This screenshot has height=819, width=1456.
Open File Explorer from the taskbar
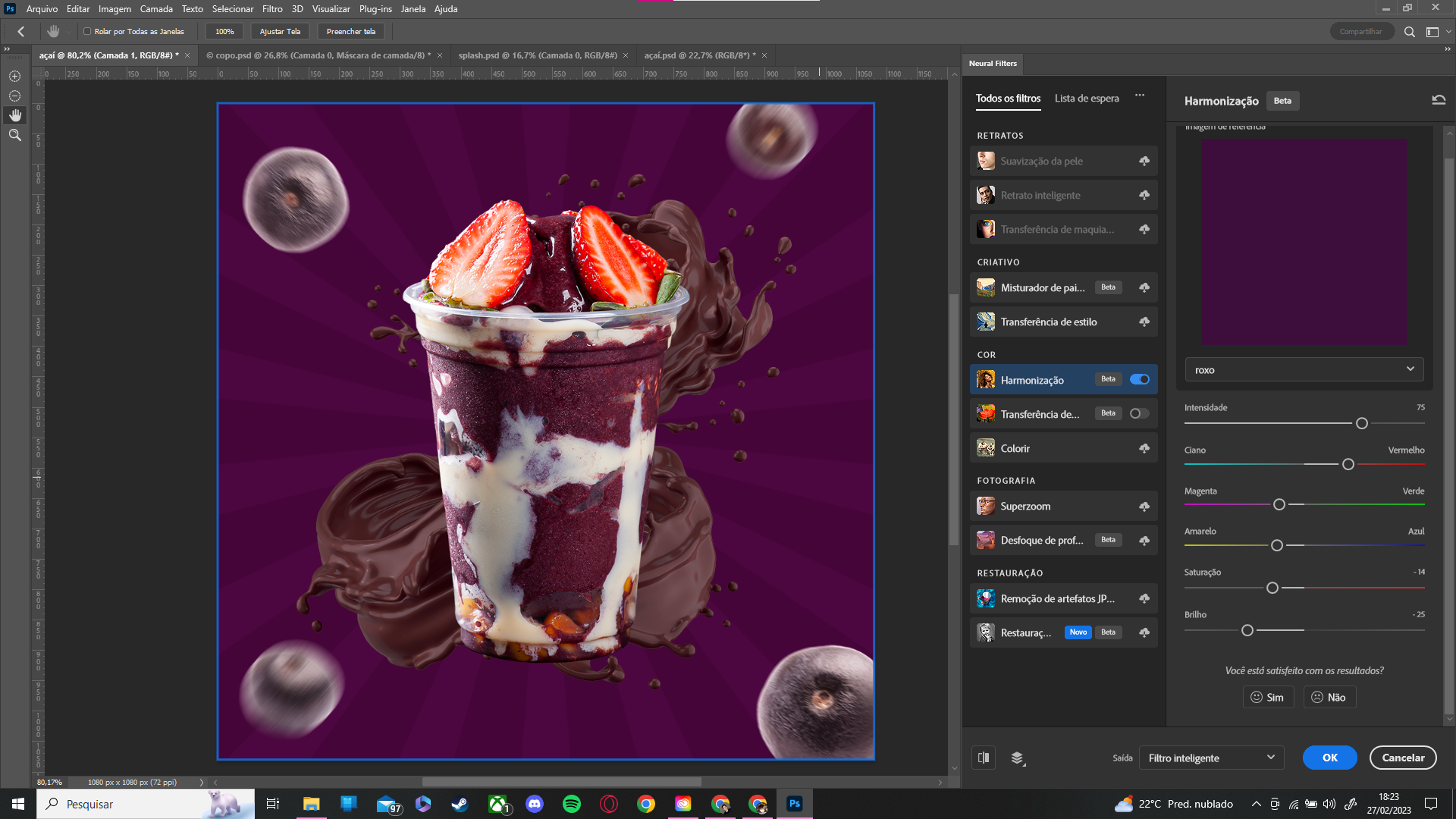click(x=311, y=804)
